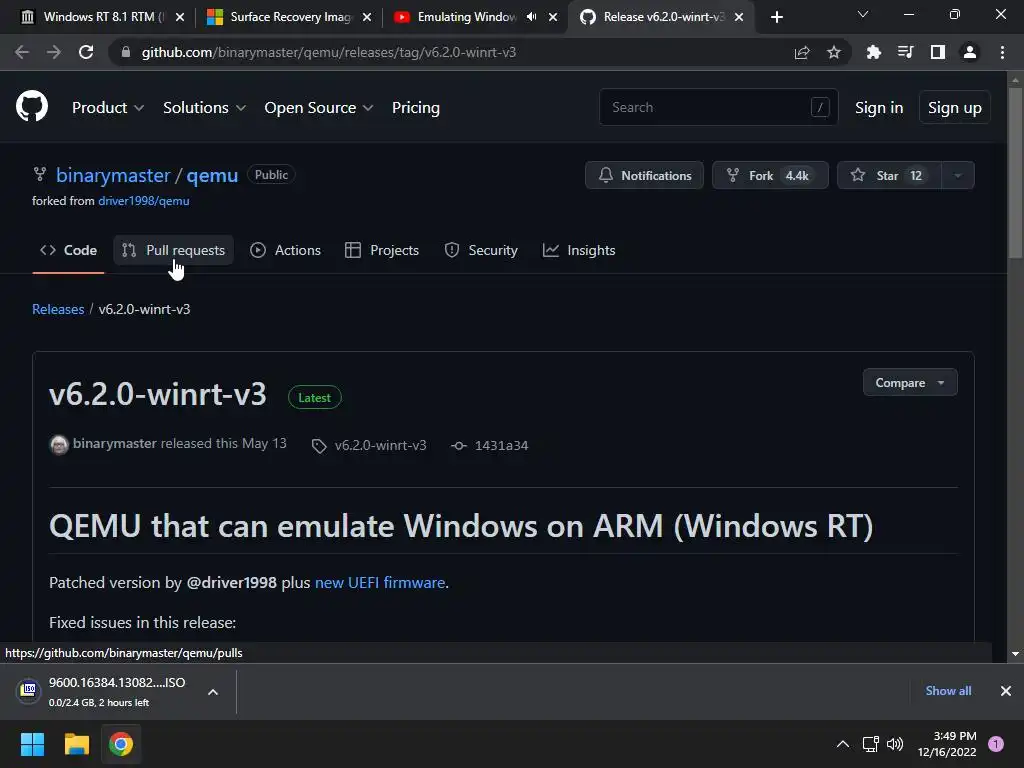Viewport: 1024px width, 768px height.
Task: Open File Explorer from taskbar
Action: pos(76,744)
